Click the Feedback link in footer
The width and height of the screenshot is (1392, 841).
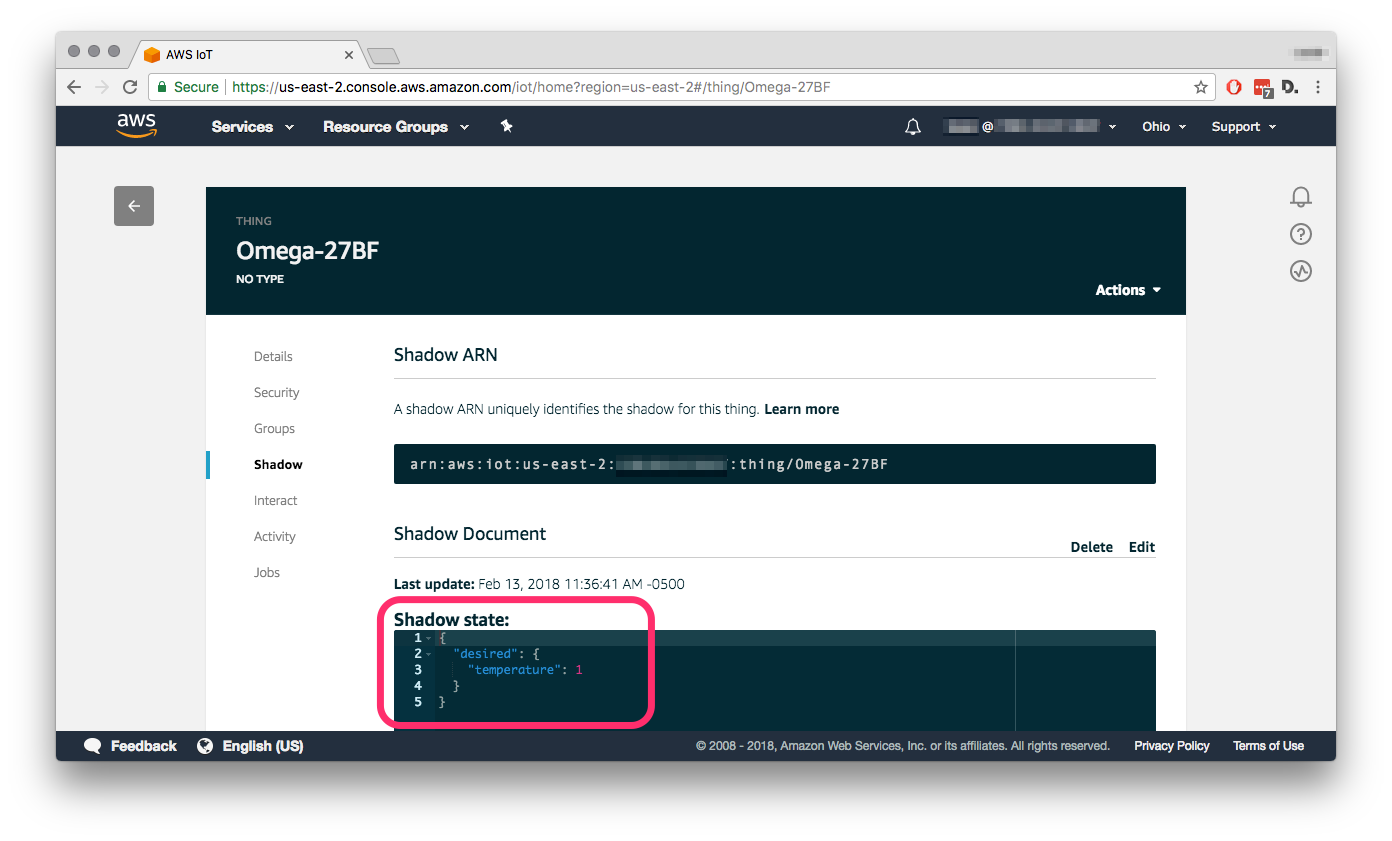(x=143, y=746)
